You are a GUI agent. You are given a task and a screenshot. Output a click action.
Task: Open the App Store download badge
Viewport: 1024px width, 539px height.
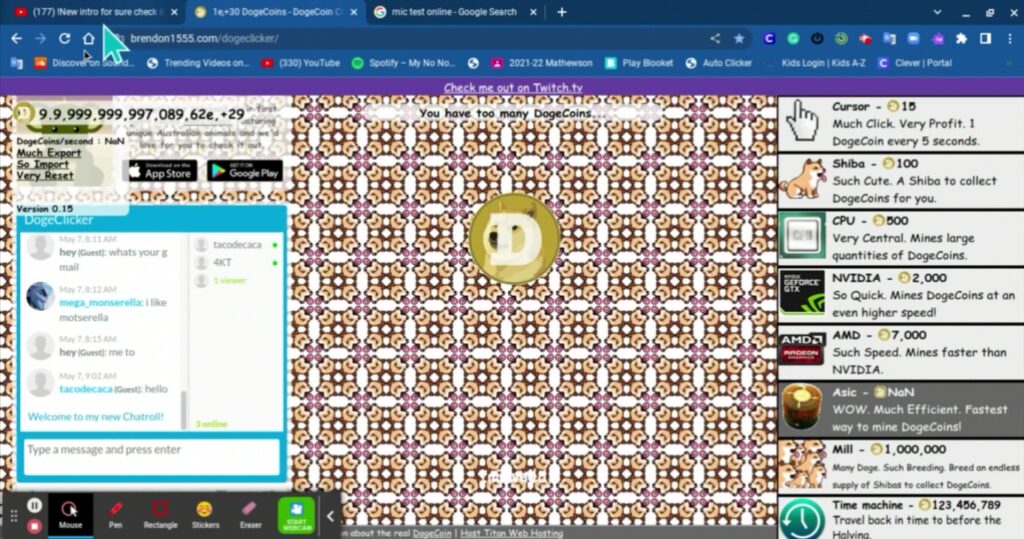click(x=160, y=171)
